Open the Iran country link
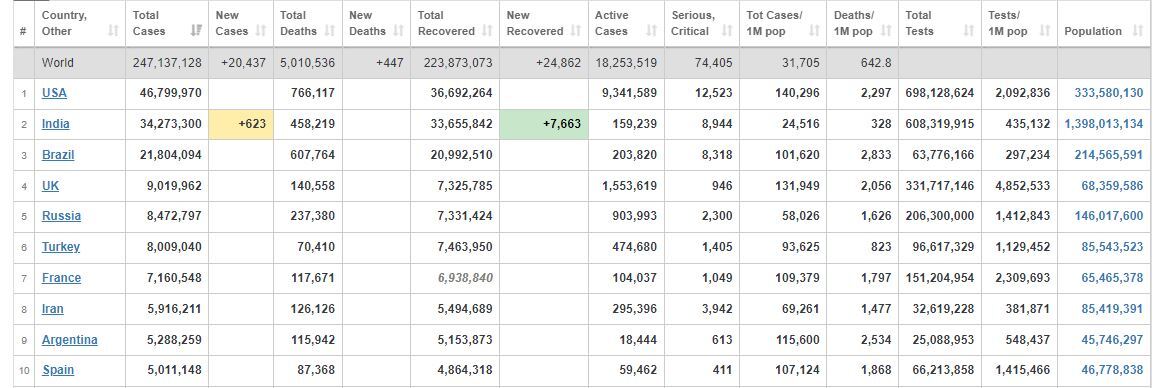1159x388 pixels. [x=52, y=309]
